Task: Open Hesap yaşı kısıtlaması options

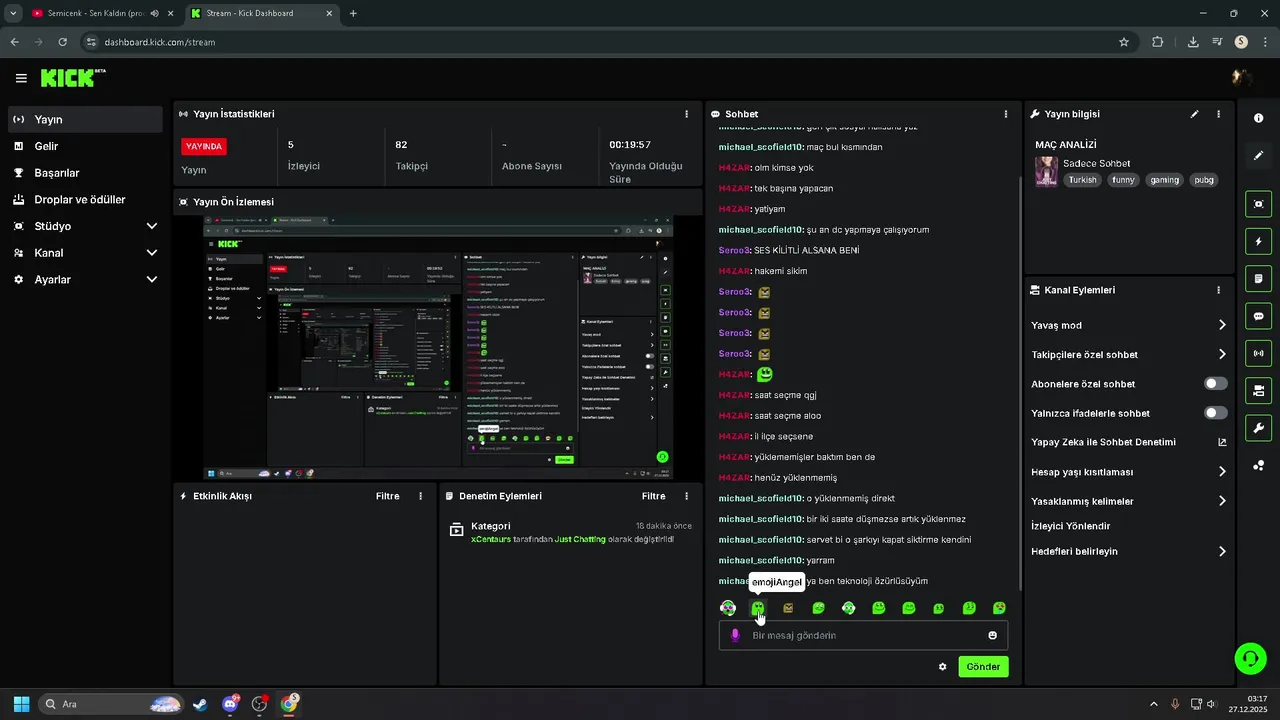Action: [1129, 472]
